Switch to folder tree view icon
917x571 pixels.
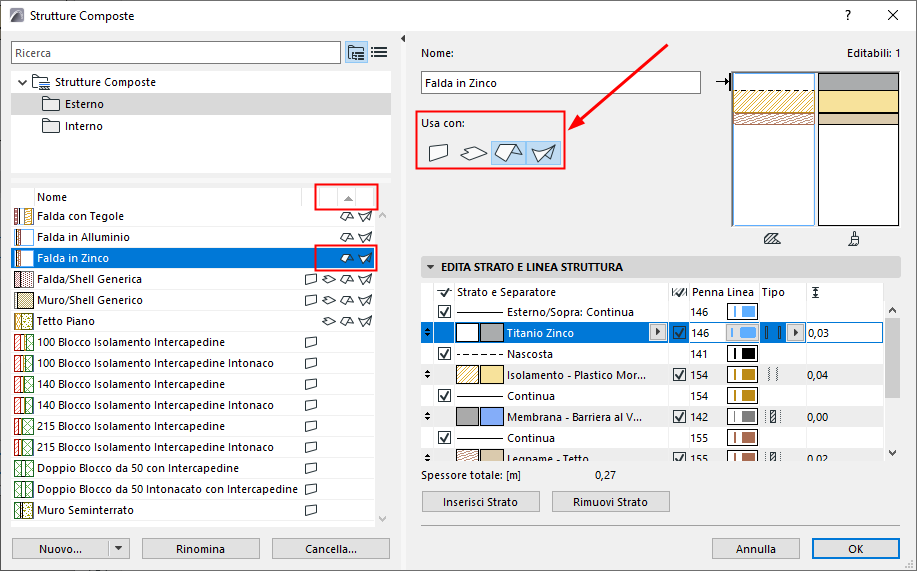pos(356,53)
